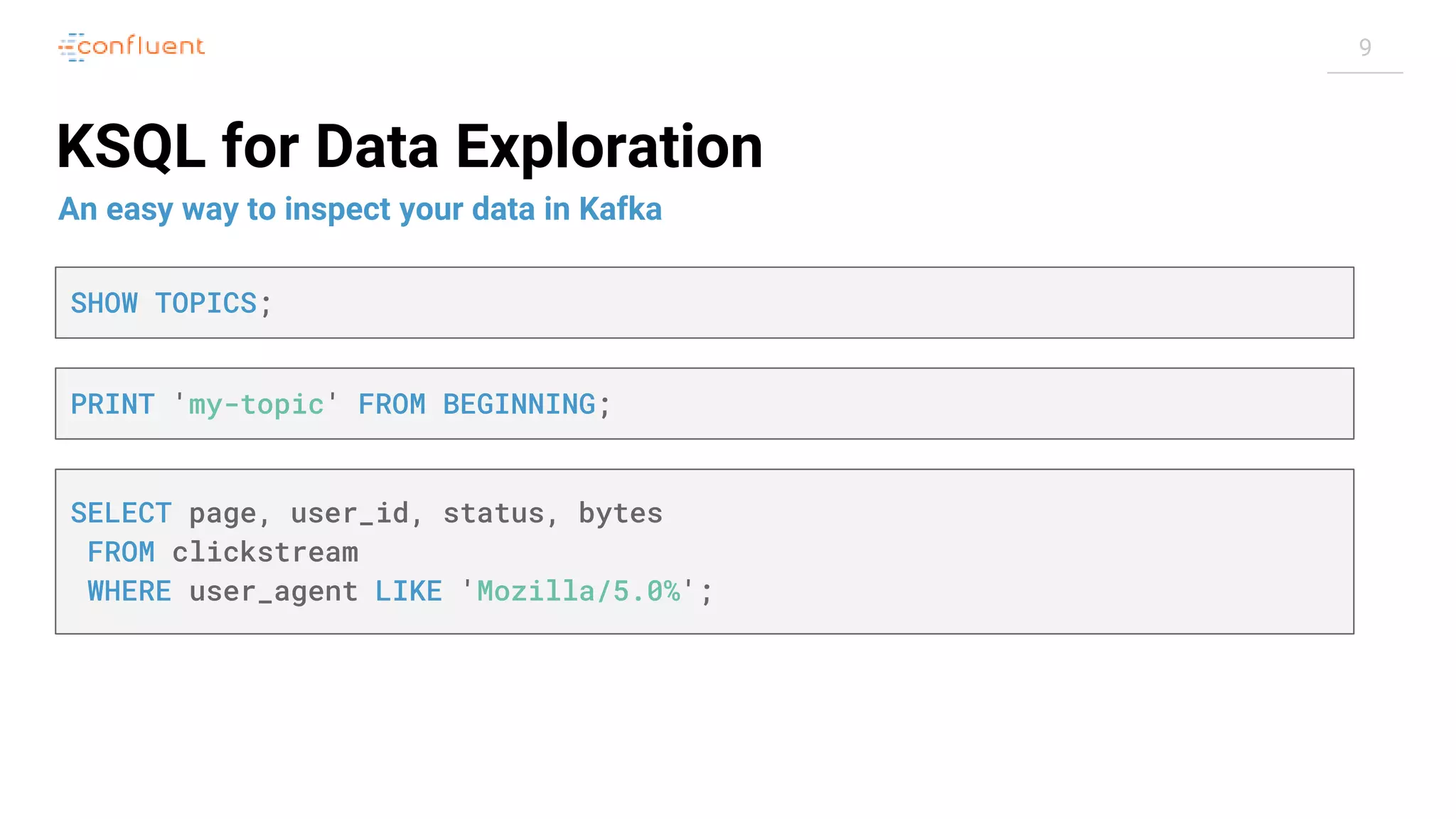Click the title 'KSQL for Data Exploration'
Viewport: 1456px width, 819px height.
[x=409, y=147]
